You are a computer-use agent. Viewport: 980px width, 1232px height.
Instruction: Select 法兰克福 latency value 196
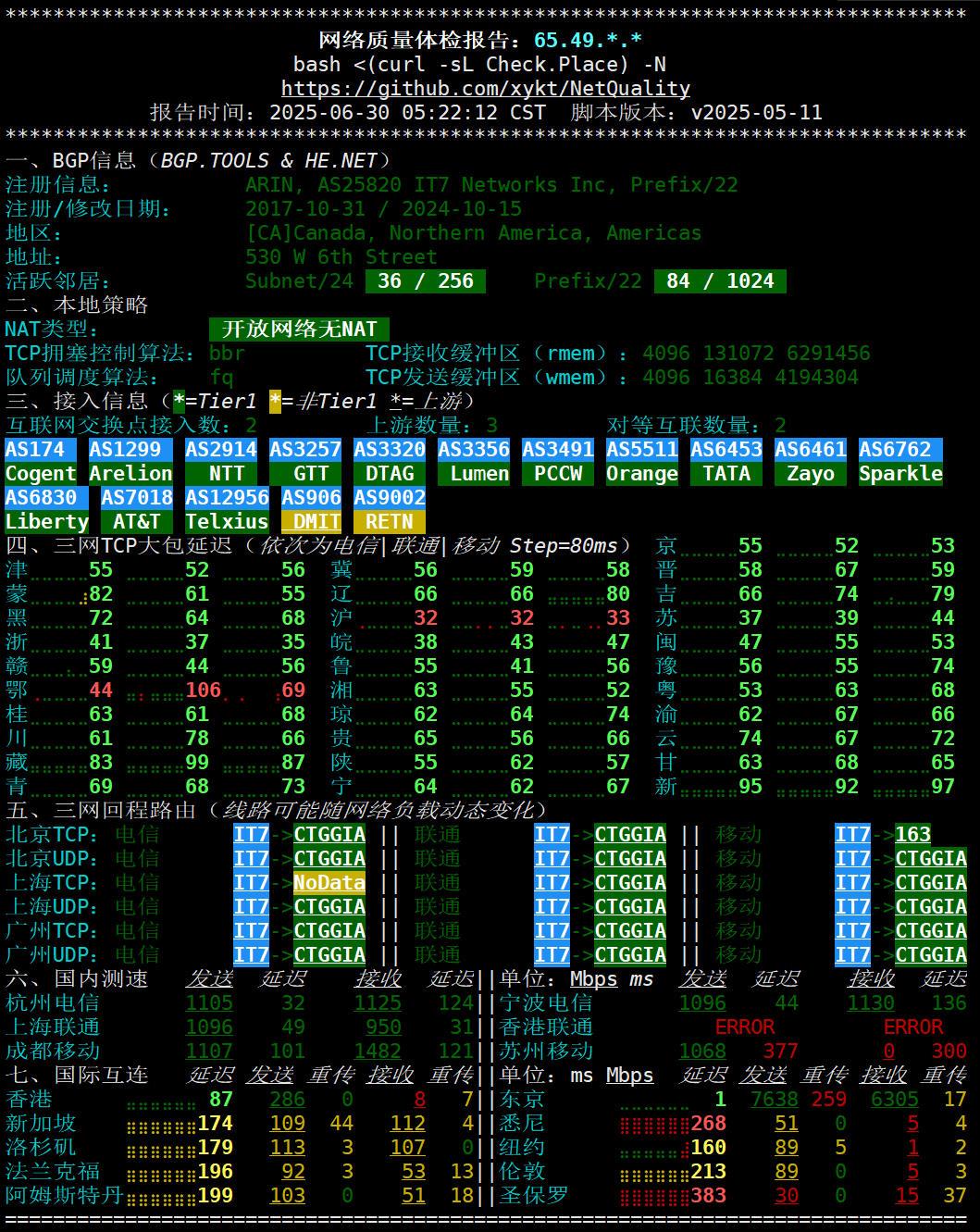pos(216,1172)
